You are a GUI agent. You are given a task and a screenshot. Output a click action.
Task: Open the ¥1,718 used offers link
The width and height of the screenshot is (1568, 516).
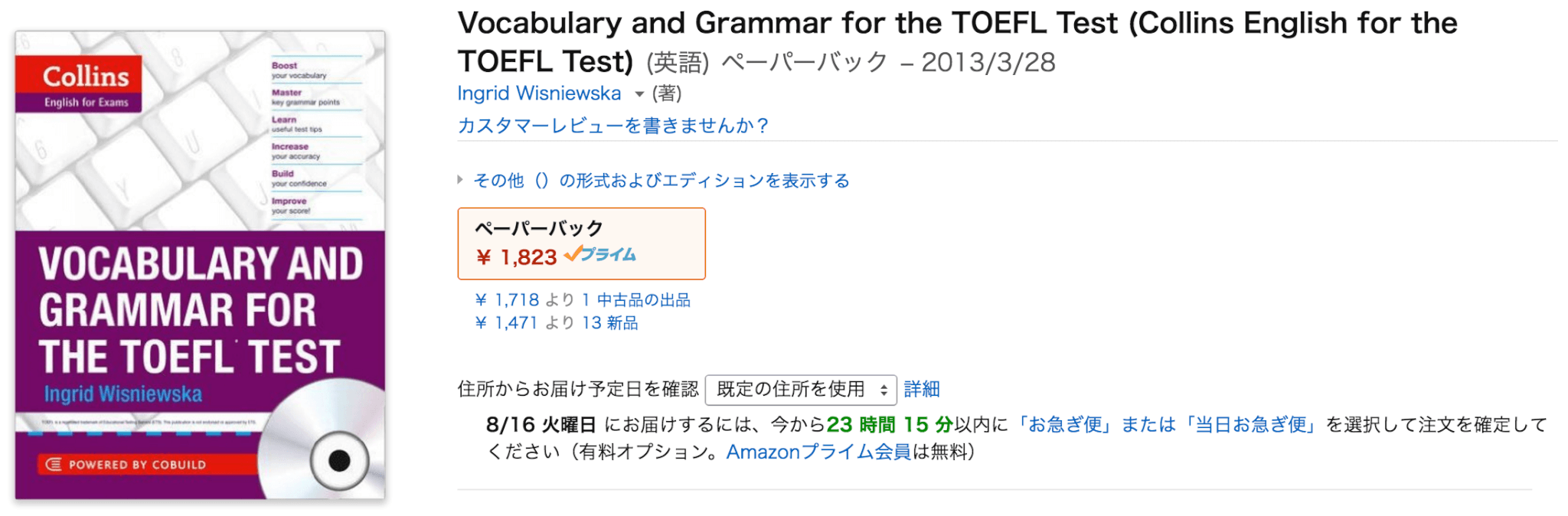point(583,300)
